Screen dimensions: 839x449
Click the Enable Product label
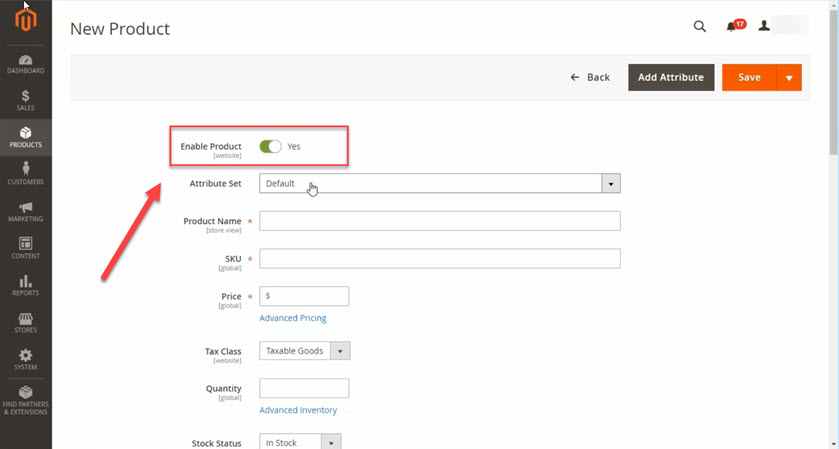click(211, 146)
